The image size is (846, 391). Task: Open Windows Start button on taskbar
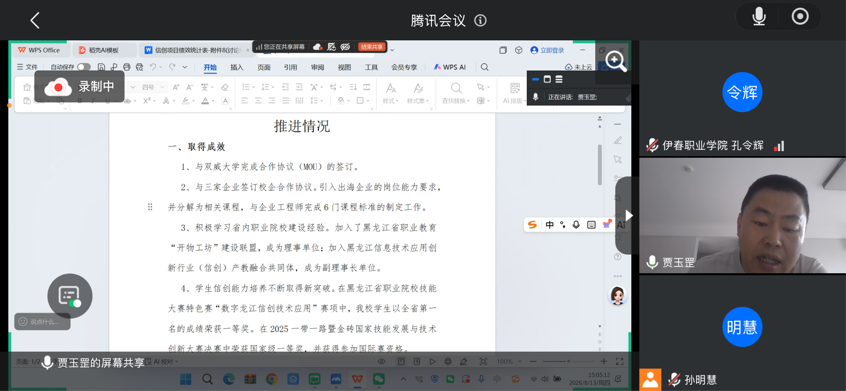click(186, 379)
